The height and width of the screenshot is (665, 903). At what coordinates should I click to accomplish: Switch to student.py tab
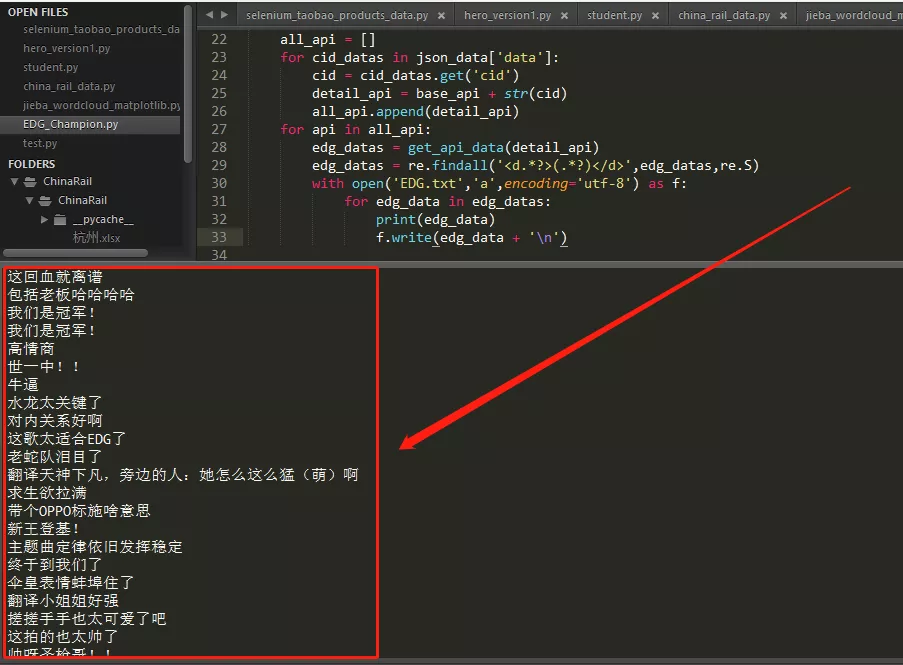point(614,16)
